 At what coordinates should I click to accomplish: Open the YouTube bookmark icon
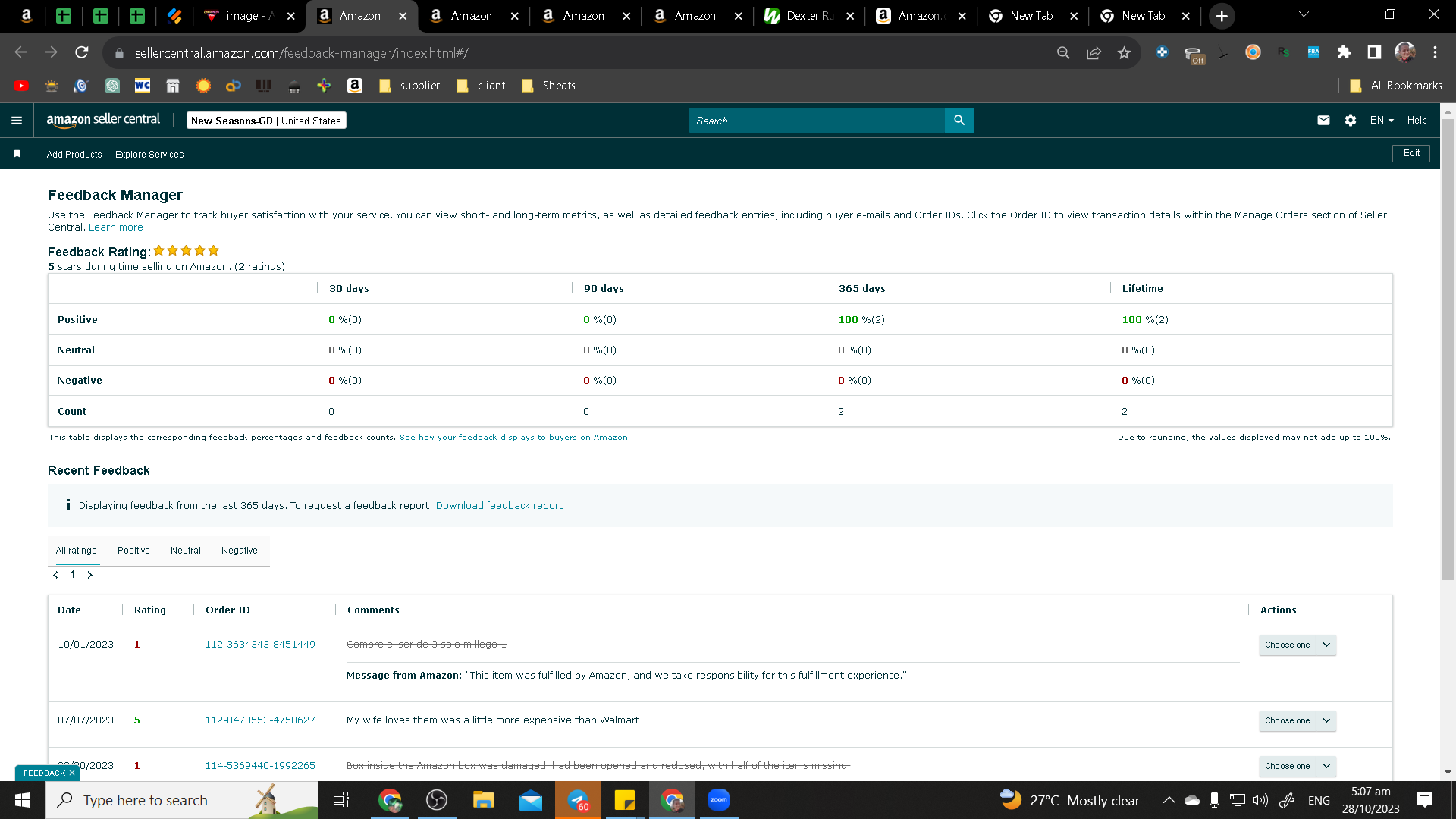(x=21, y=86)
